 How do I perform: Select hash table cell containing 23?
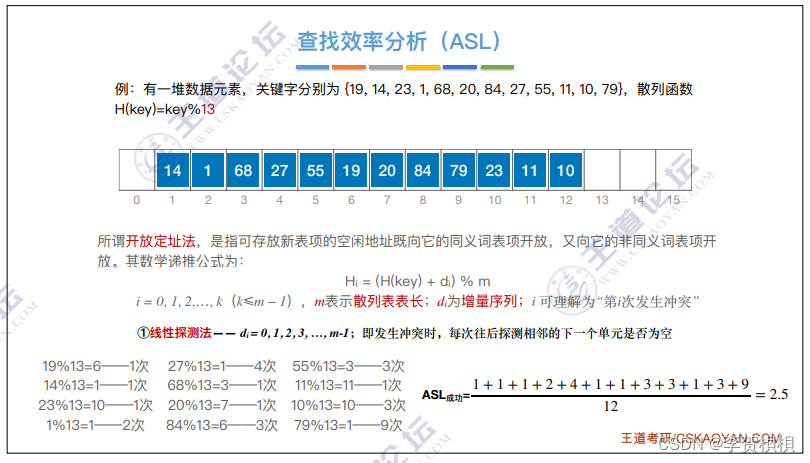pyautogui.click(x=494, y=170)
